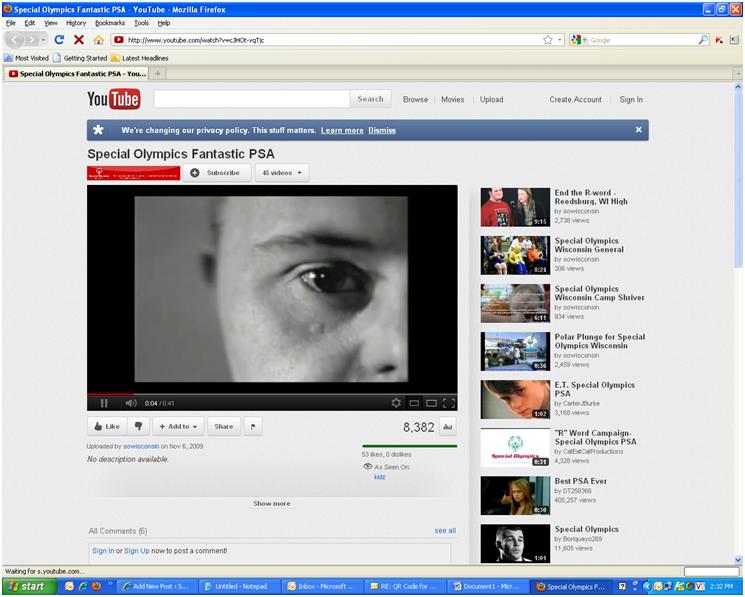Open Polar Plunge for Special Olympics thumbnail
This screenshot has height=597, width=745.
(515, 351)
